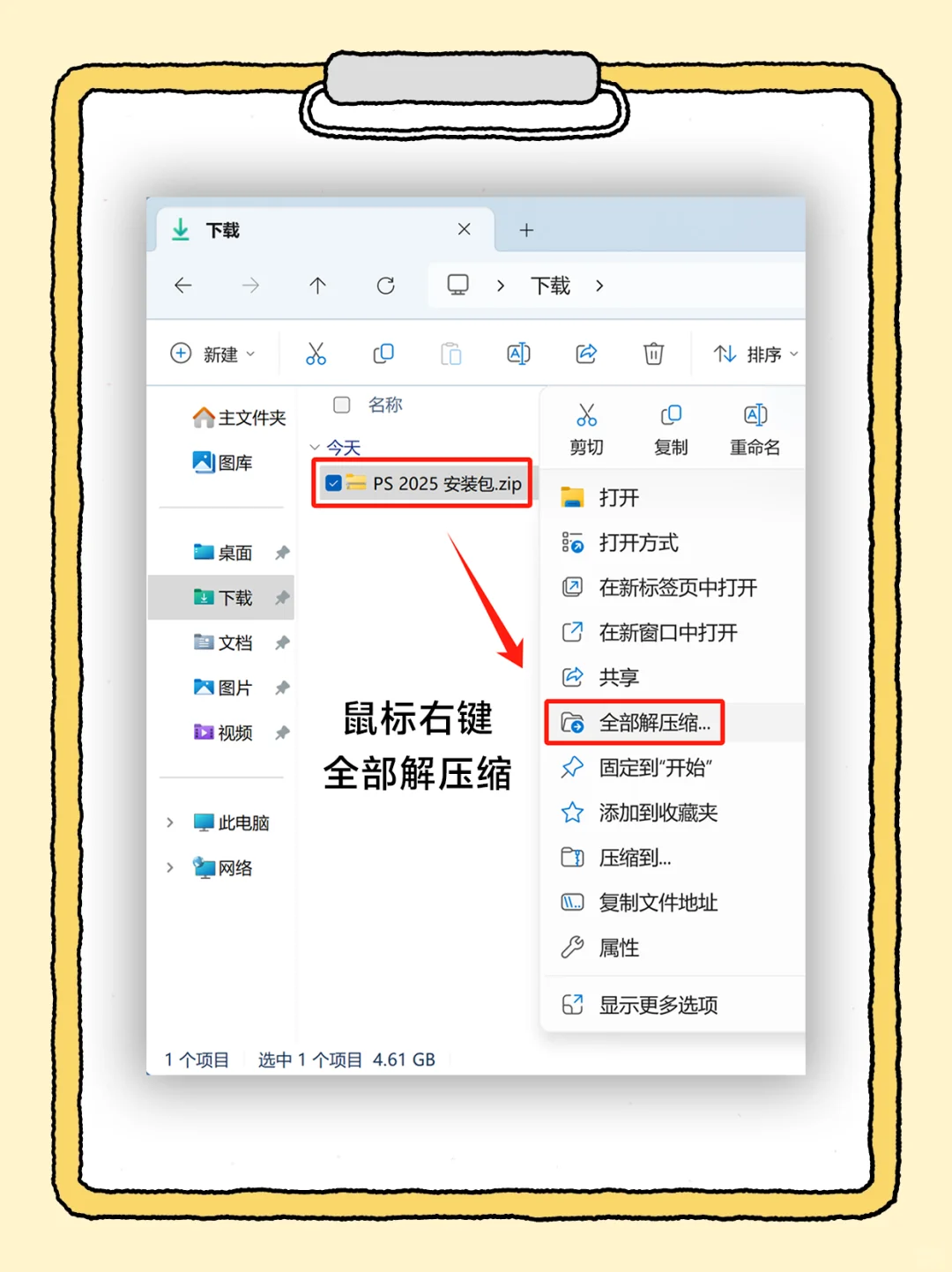Click 复制 icon in context menu
Viewport: 952px width, 1272px height.
[x=671, y=415]
